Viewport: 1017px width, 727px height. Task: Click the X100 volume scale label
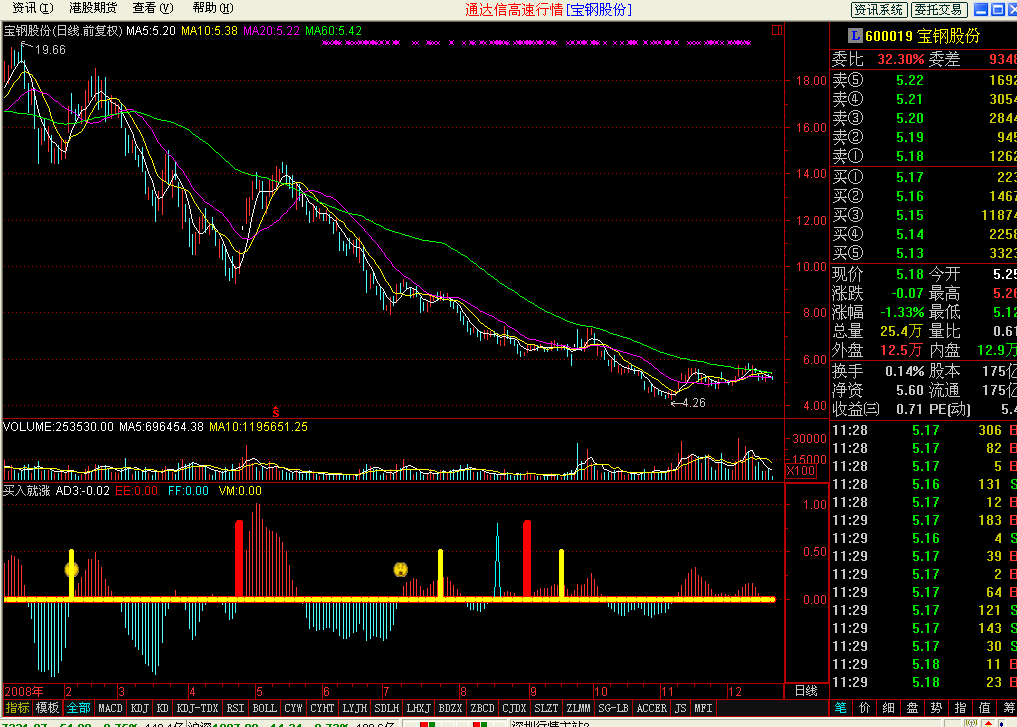[800, 471]
